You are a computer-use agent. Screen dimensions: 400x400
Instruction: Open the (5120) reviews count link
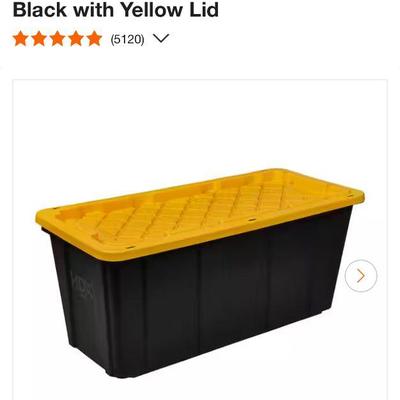pyautogui.click(x=127, y=39)
